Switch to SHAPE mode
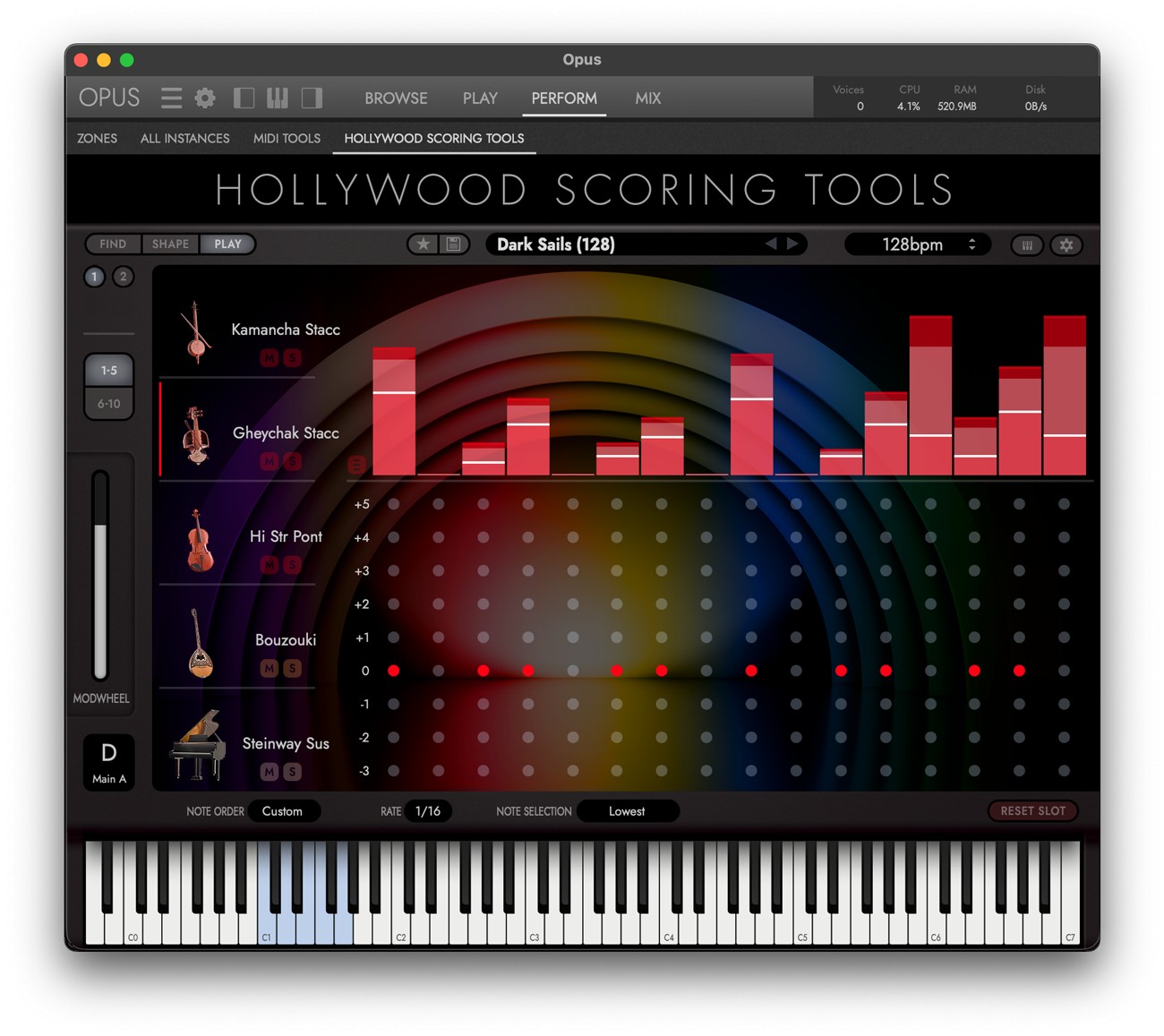This screenshot has height=1036, width=1164. [170, 244]
